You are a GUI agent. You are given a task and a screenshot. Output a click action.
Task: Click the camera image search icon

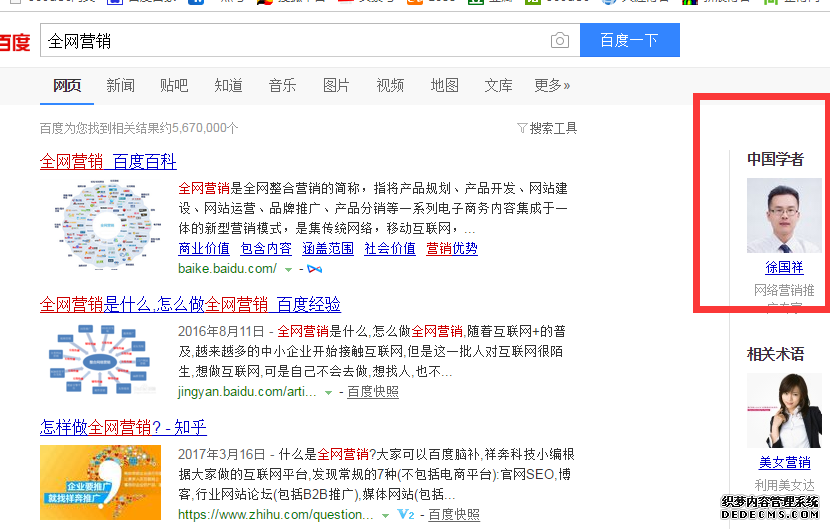(560, 40)
